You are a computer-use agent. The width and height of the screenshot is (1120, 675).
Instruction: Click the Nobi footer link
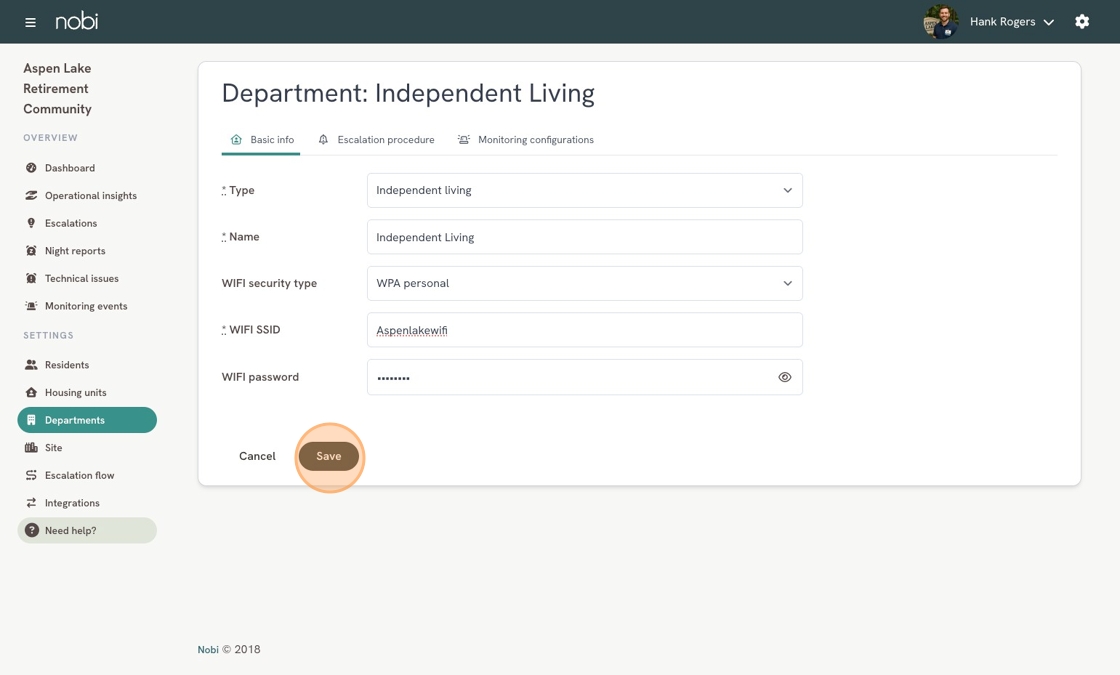point(208,650)
